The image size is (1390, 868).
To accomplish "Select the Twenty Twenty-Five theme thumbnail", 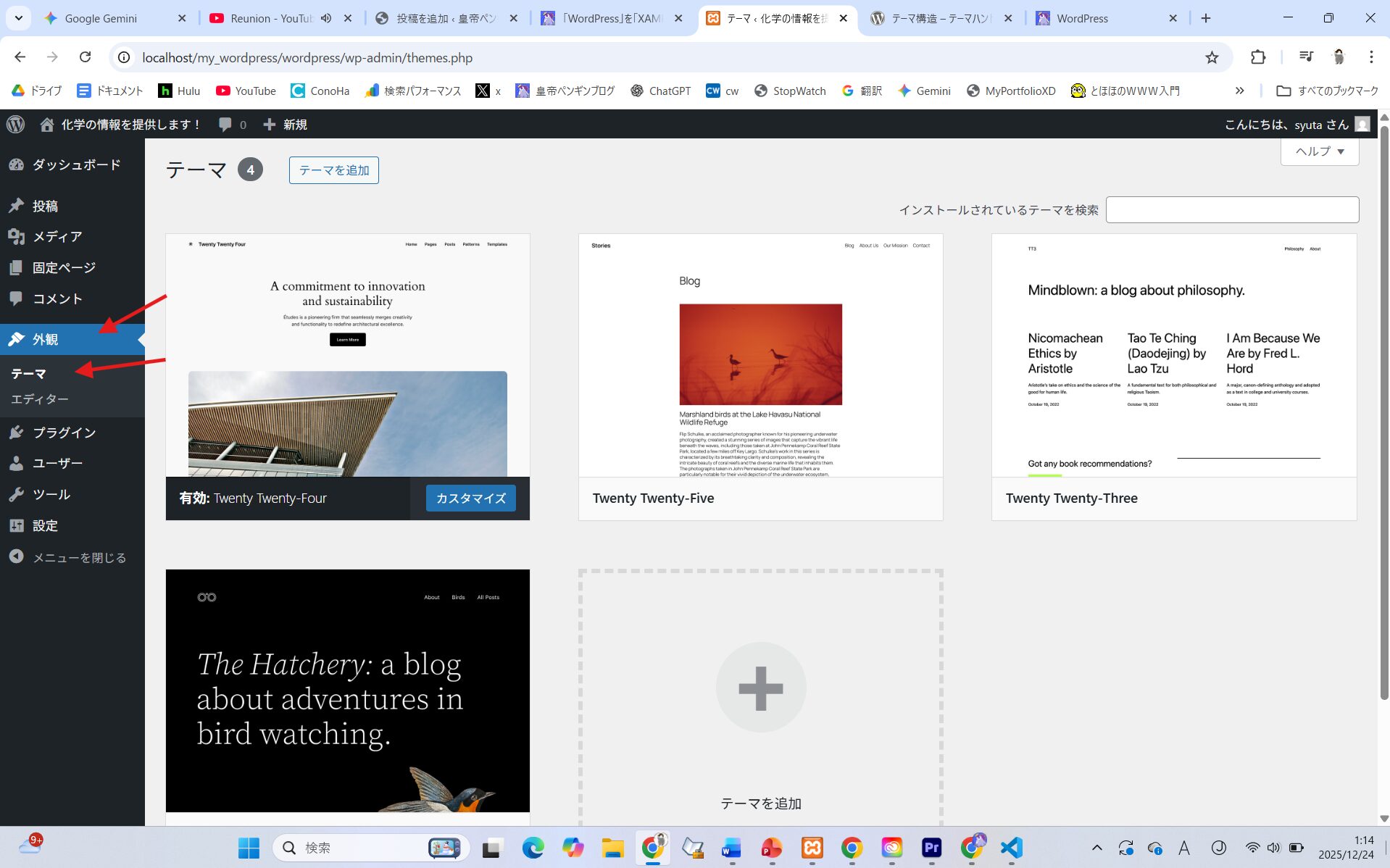I will tap(760, 355).
